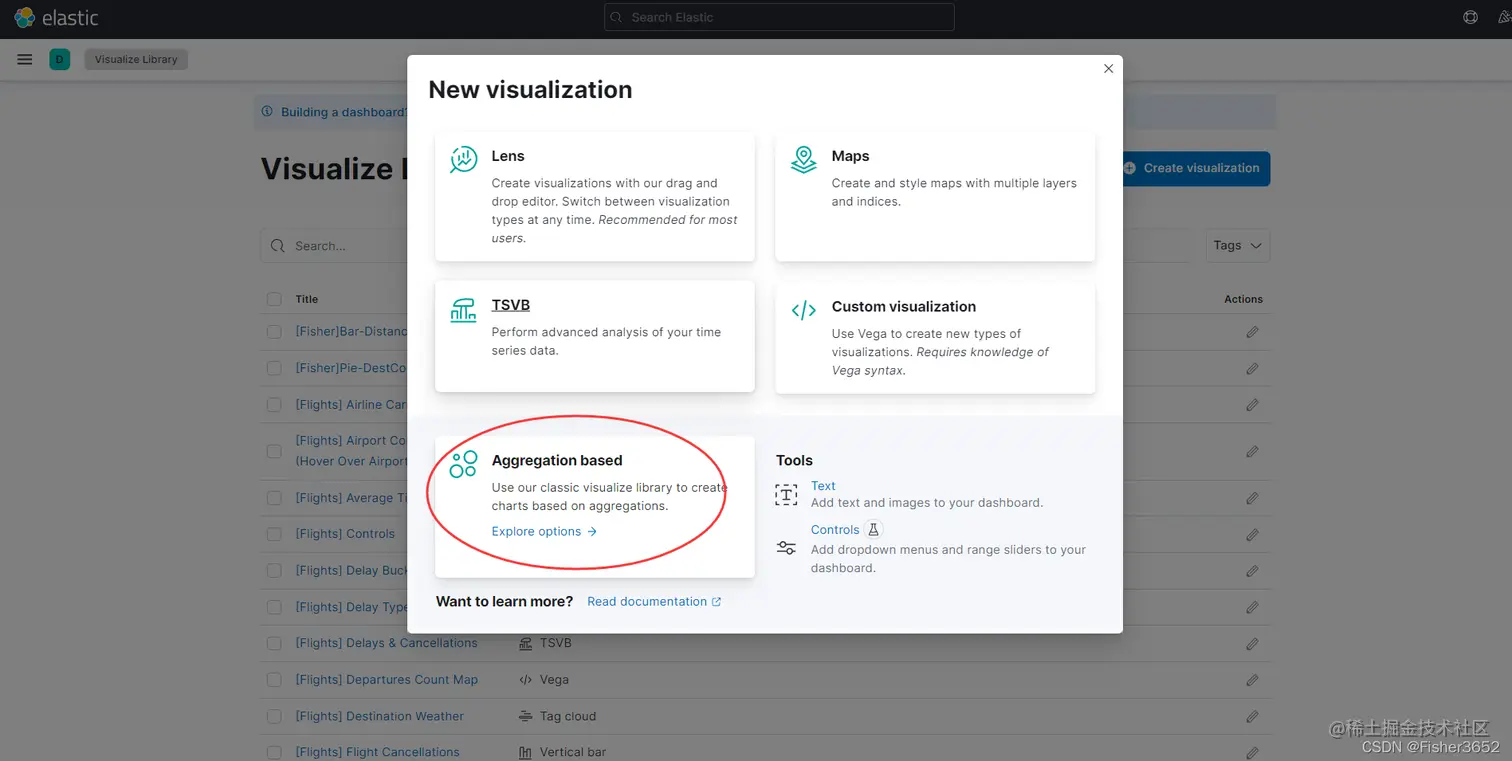This screenshot has width=1512, height=761.
Task: Open [Flights] Destination Weather visualization
Action: click(x=379, y=717)
